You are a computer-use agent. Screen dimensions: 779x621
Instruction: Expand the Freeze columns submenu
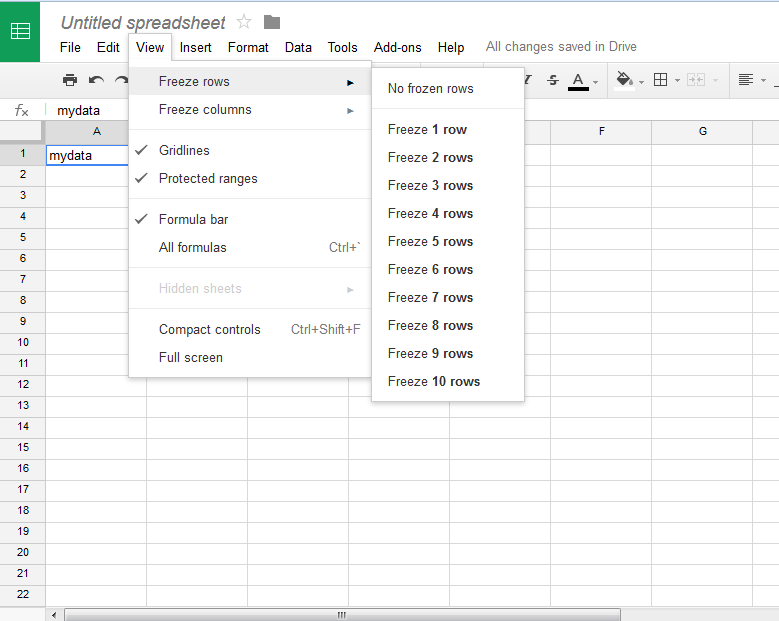tap(250, 110)
